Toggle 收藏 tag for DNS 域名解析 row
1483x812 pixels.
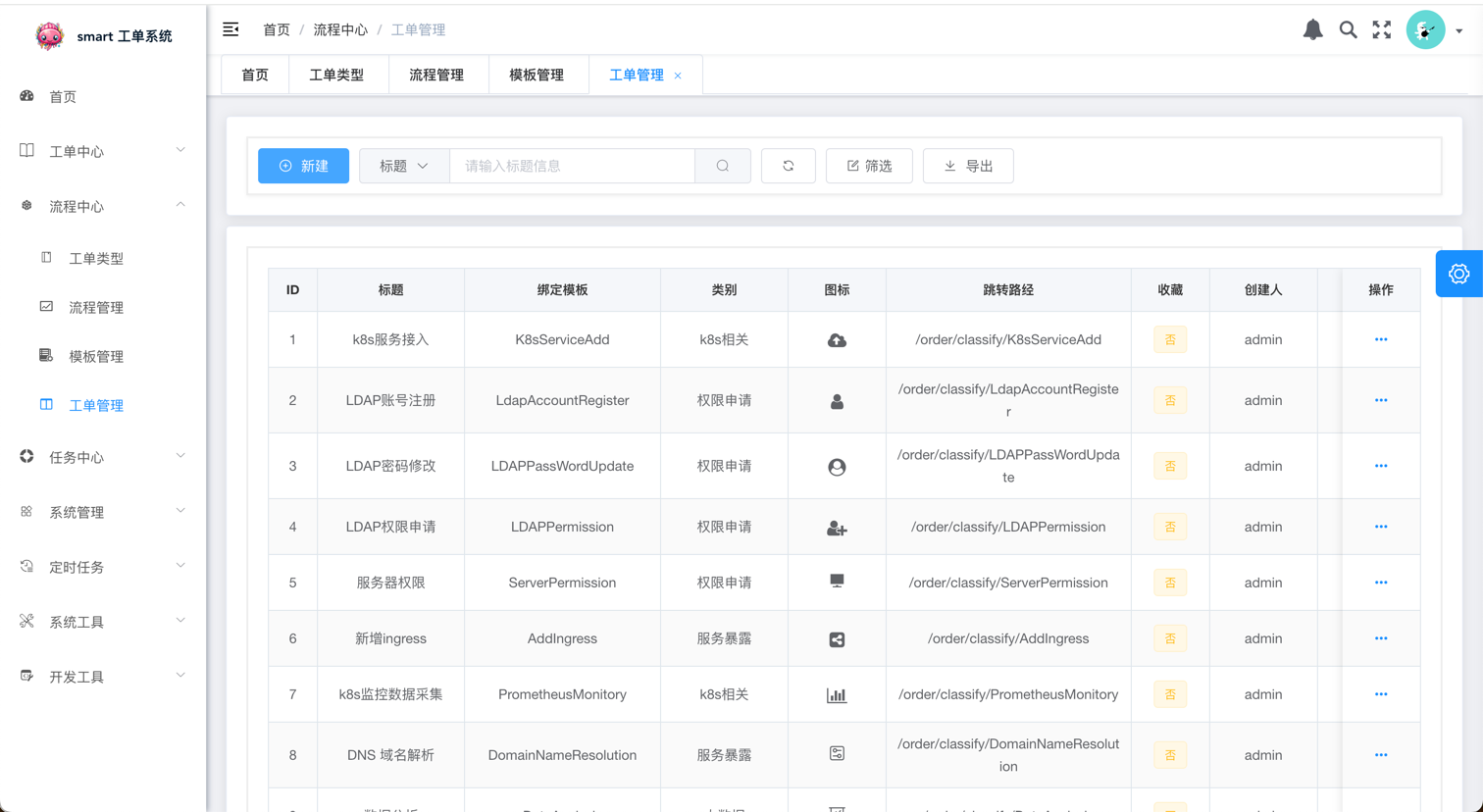click(1170, 755)
